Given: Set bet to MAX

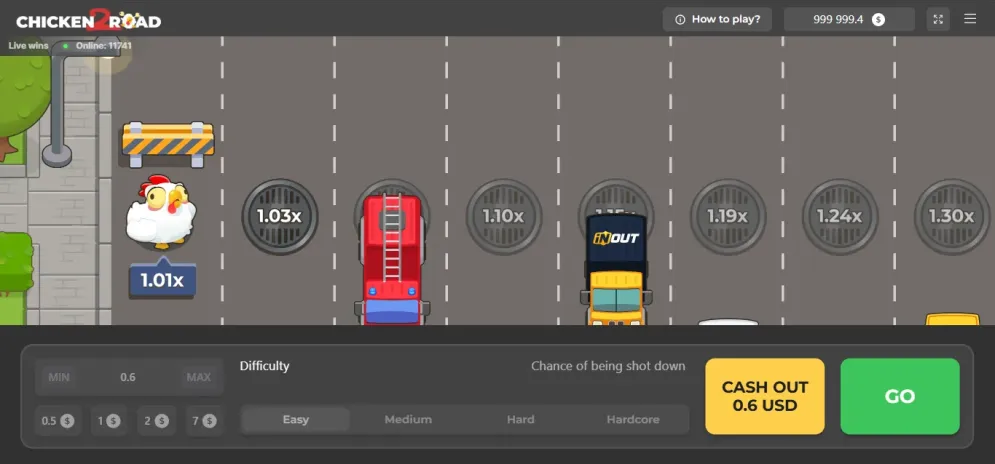Looking at the screenshot, I should 199,377.
